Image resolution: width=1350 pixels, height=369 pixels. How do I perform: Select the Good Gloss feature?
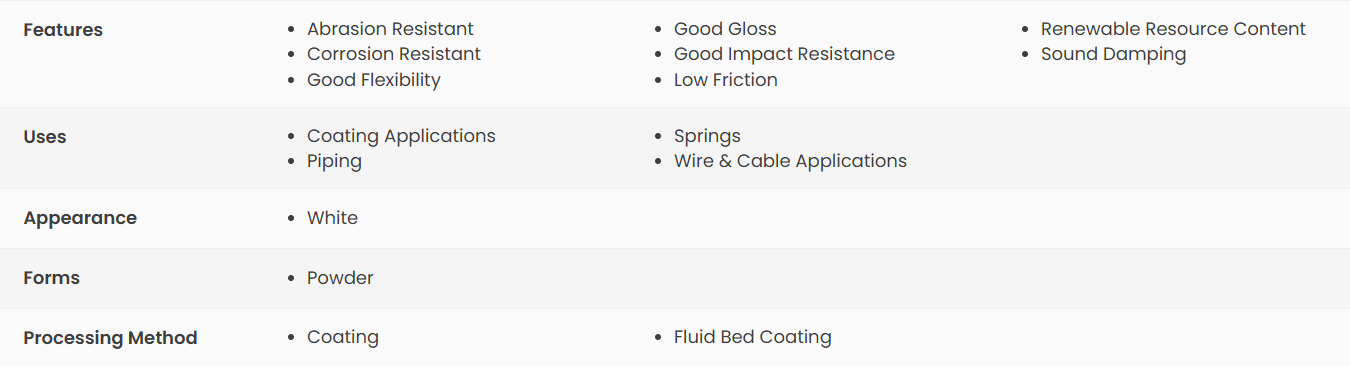pos(725,29)
